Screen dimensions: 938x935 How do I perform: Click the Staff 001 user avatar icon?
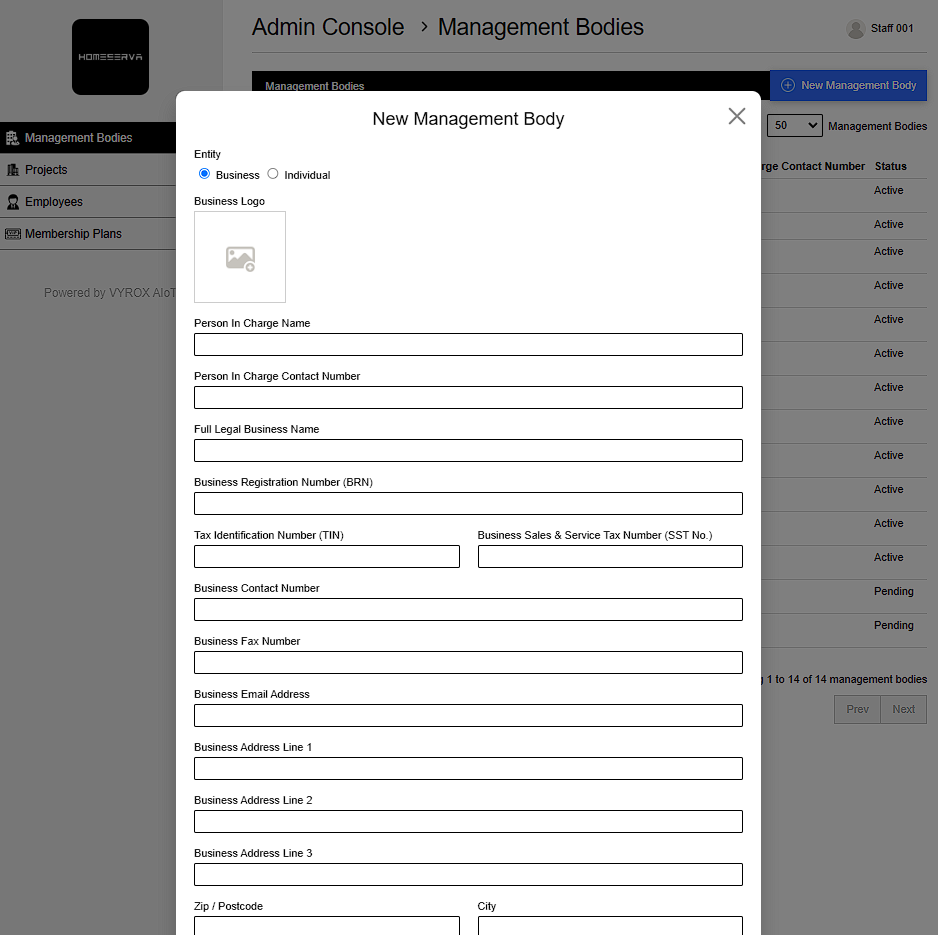(855, 29)
